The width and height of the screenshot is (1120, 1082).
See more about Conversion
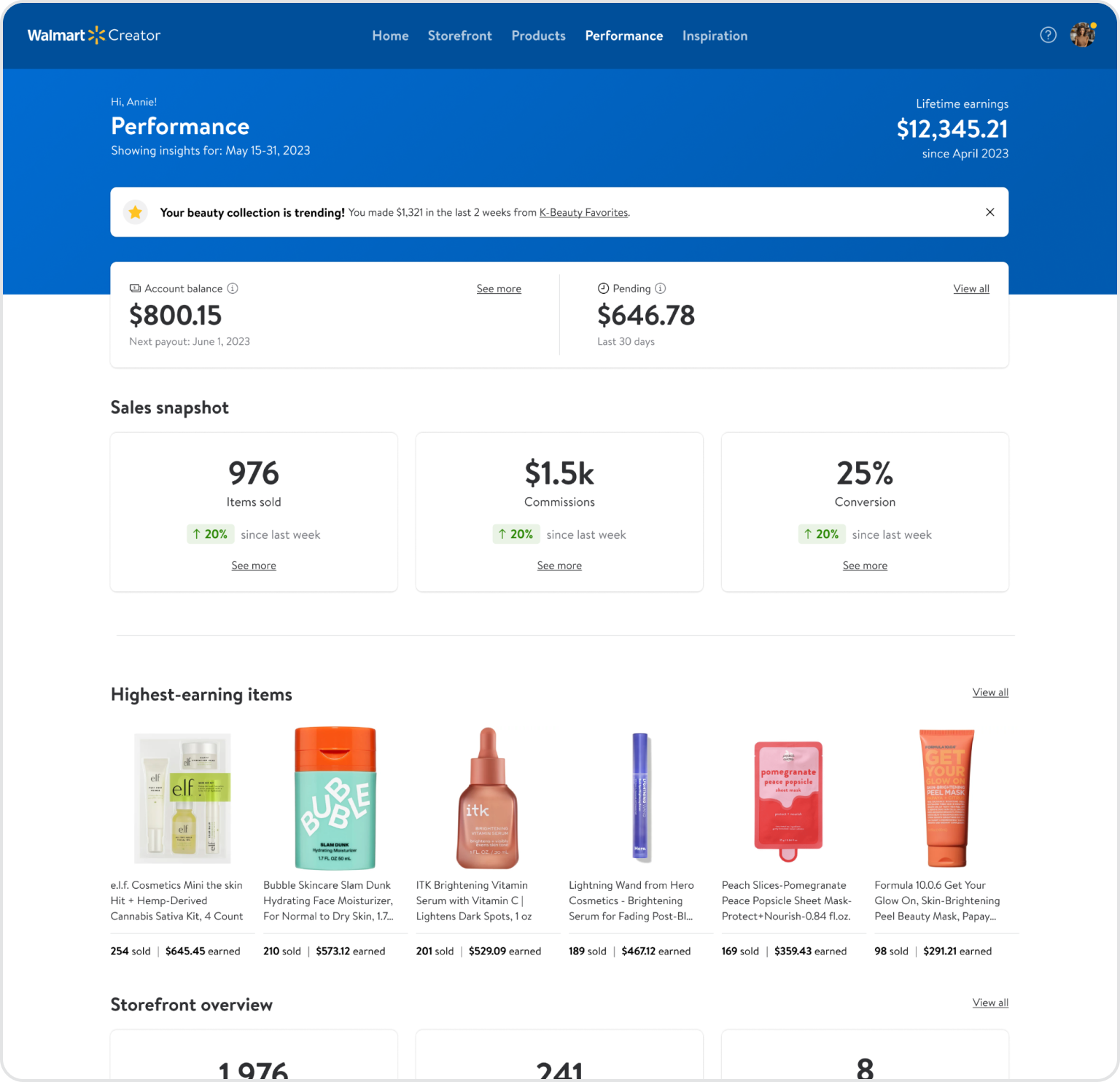(x=865, y=566)
